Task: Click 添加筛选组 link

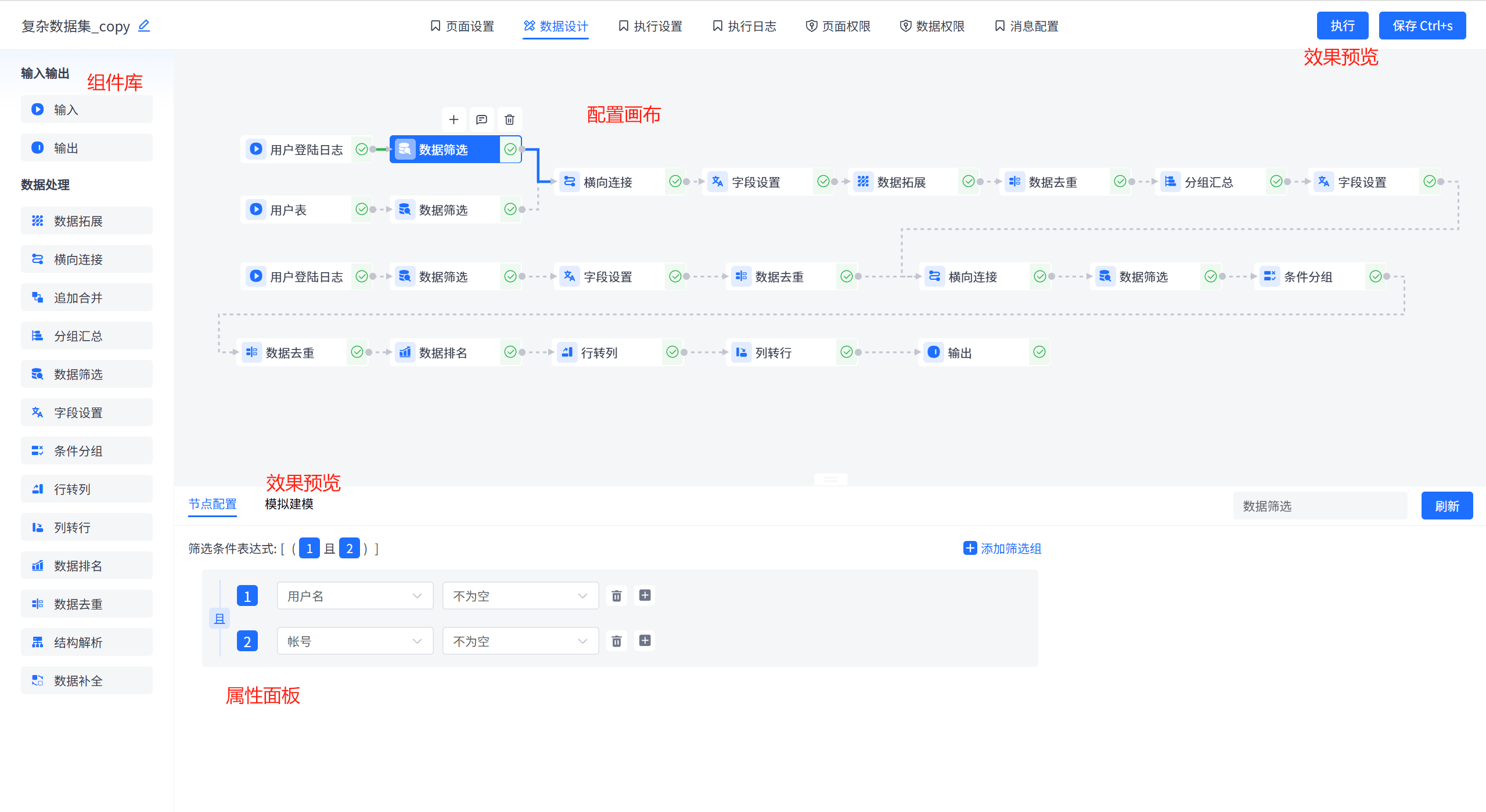Action: coord(1002,548)
